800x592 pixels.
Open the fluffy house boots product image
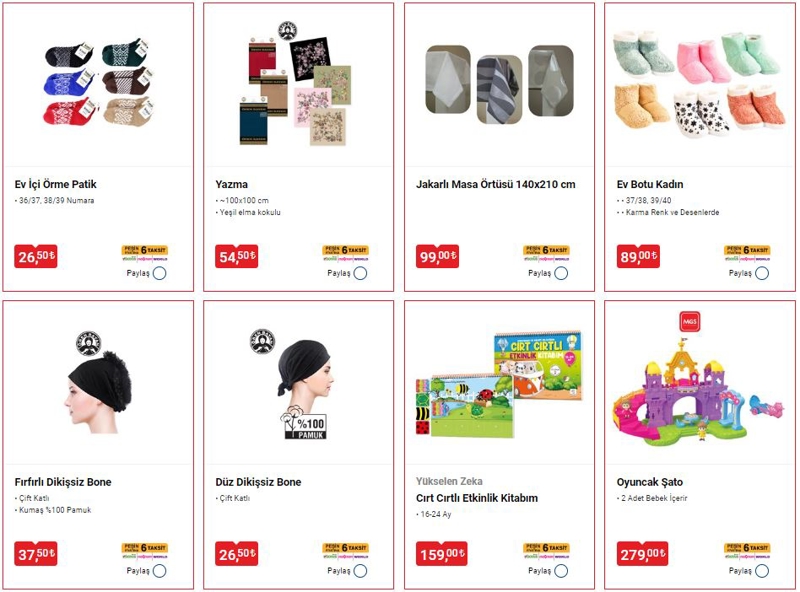(x=698, y=85)
